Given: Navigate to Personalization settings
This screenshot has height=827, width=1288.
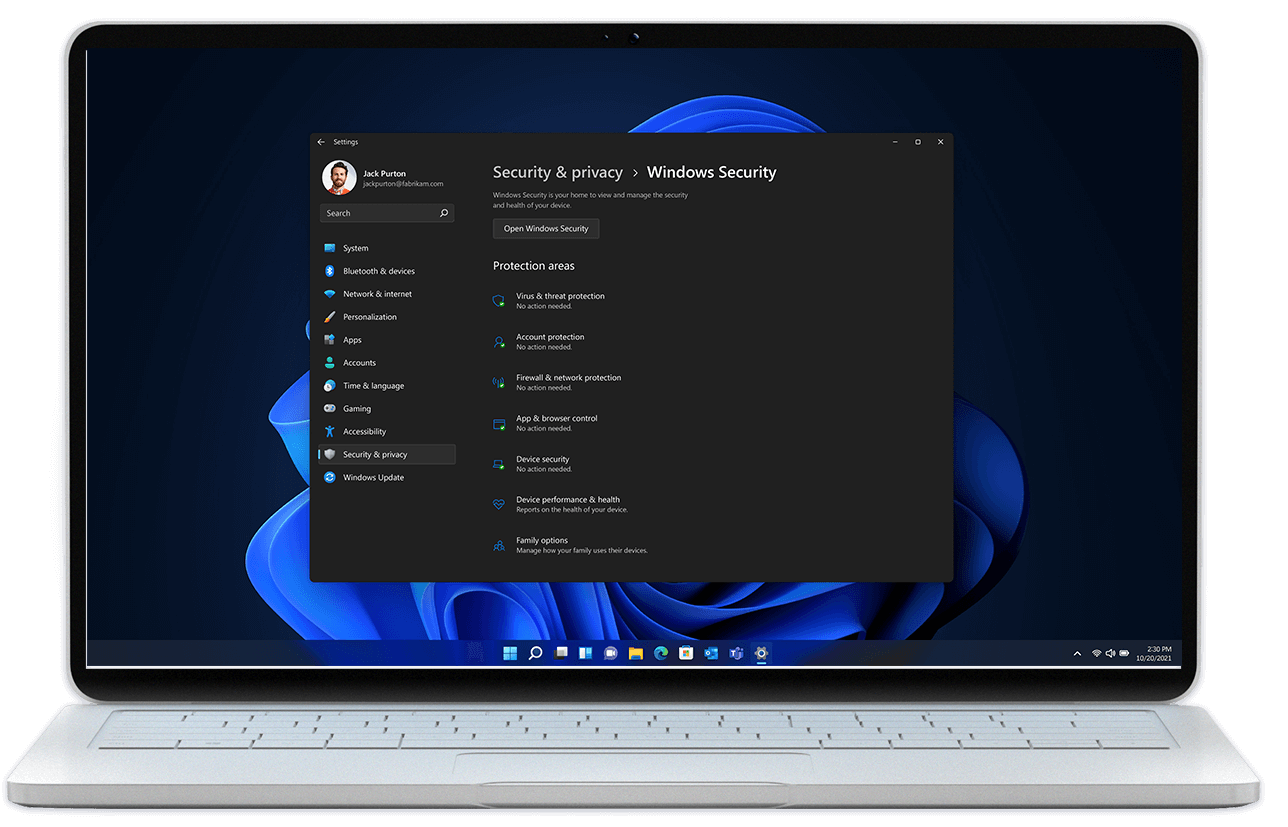Looking at the screenshot, I should (369, 317).
